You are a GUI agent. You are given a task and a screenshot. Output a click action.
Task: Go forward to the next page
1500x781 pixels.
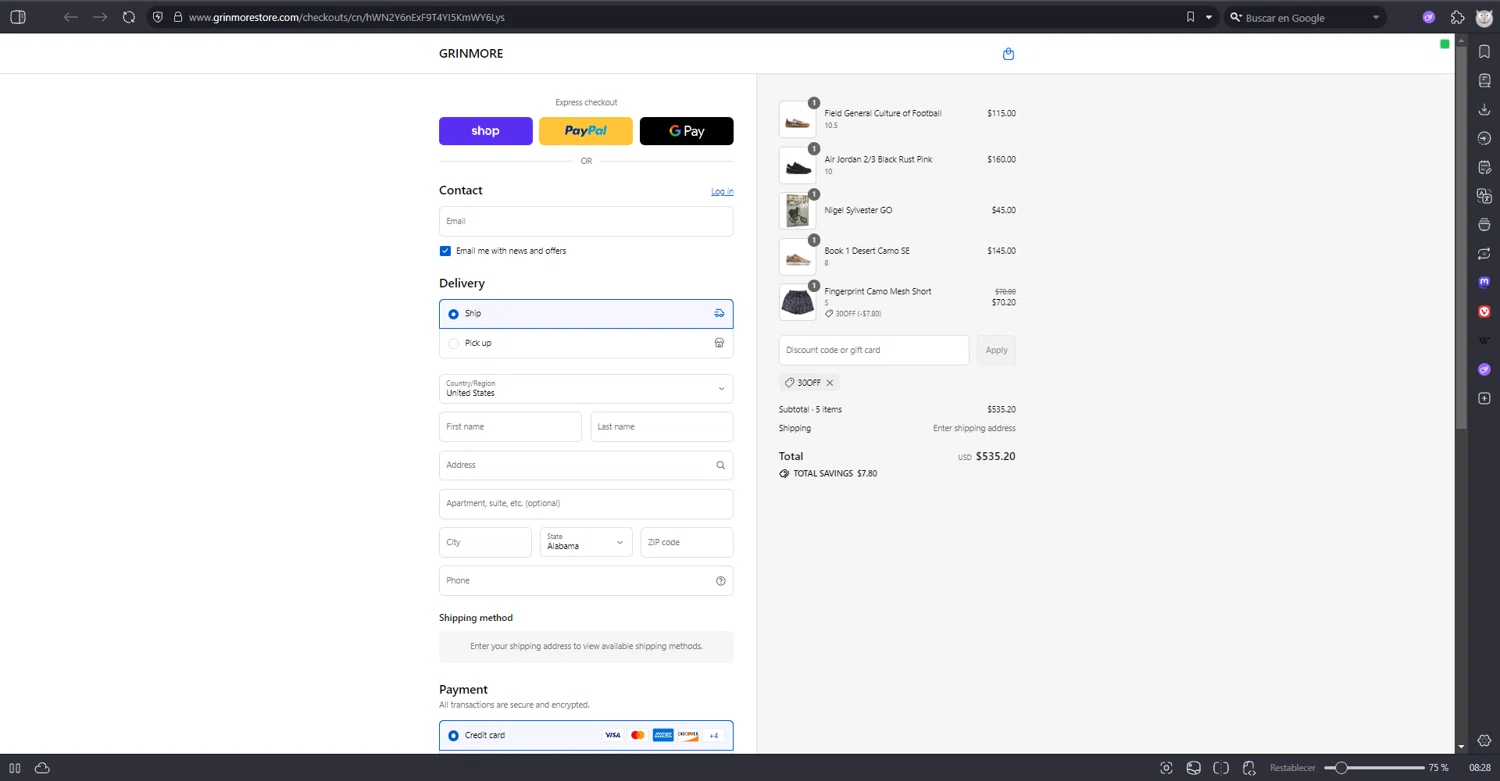(100, 17)
